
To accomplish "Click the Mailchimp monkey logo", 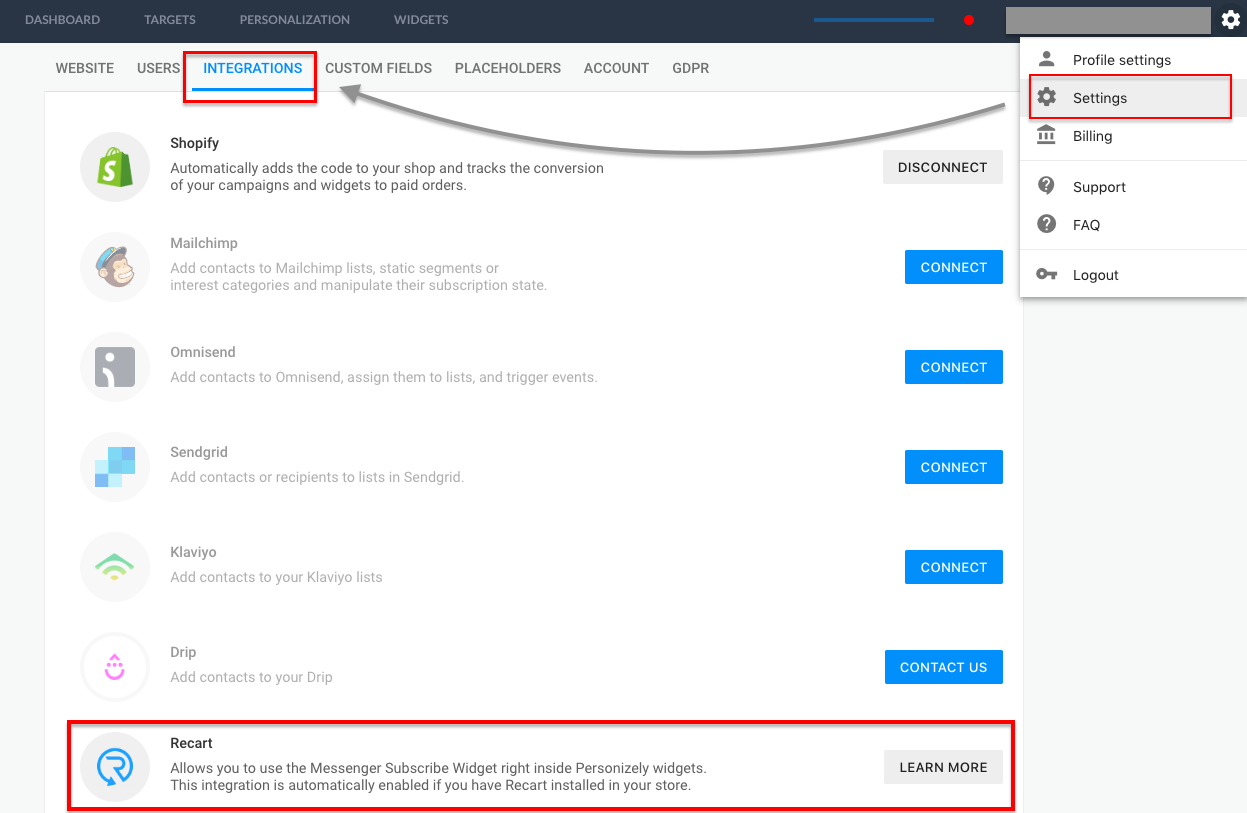I will pos(115,267).
